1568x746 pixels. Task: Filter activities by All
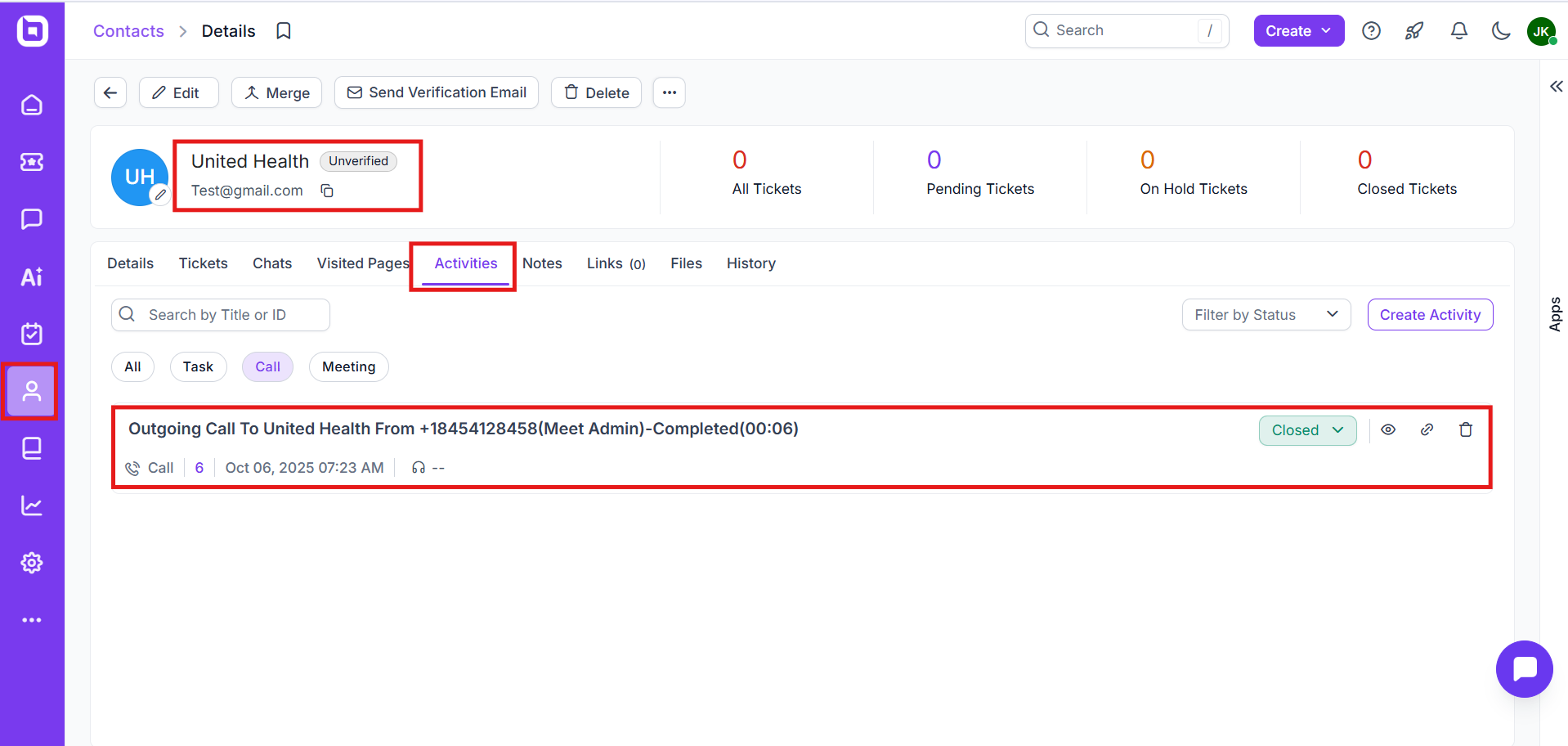[x=132, y=366]
